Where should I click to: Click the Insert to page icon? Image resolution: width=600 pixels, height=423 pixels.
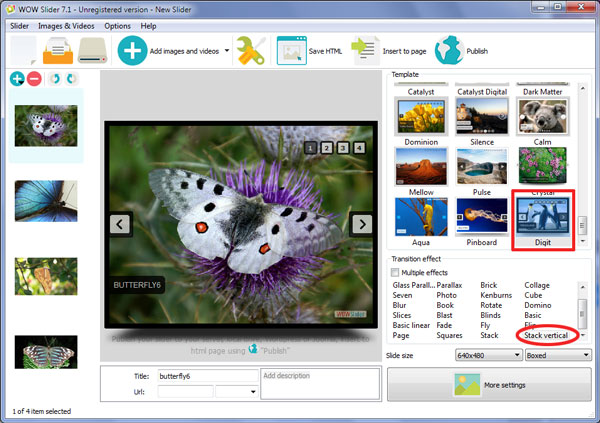[365, 51]
